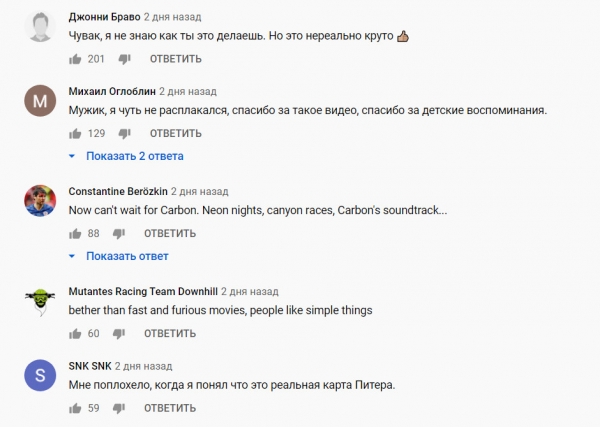Expand "Показать 2 ответа" replies
The image size is (600, 427).
tap(126, 156)
